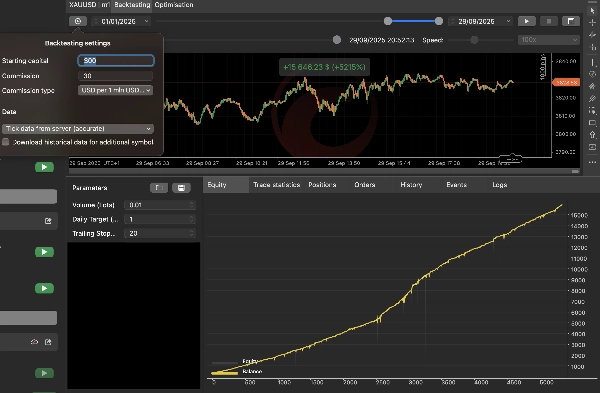The height and width of the screenshot is (393, 600).
Task: Select the XAUUSD symbol tab
Action: (x=82, y=5)
